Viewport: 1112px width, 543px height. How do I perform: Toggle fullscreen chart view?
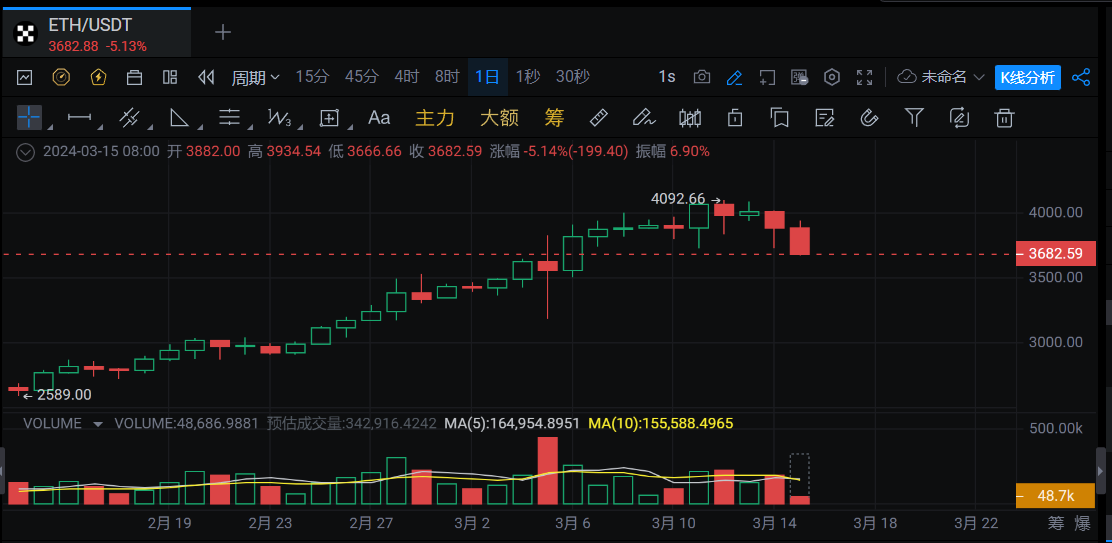[x=865, y=77]
